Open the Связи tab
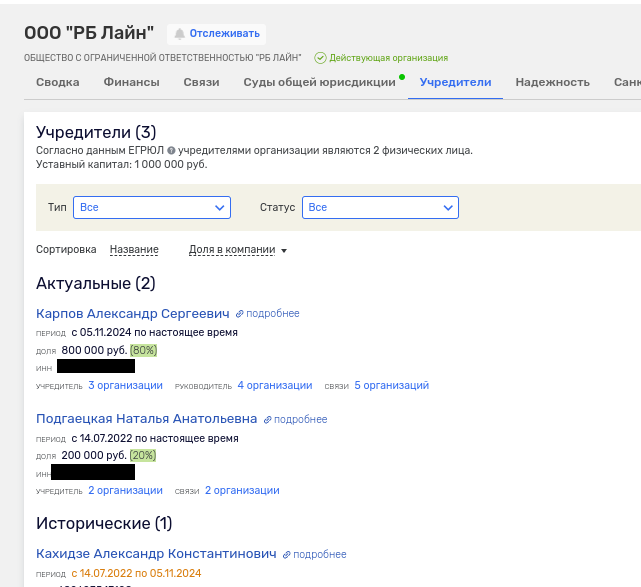 [x=201, y=82]
